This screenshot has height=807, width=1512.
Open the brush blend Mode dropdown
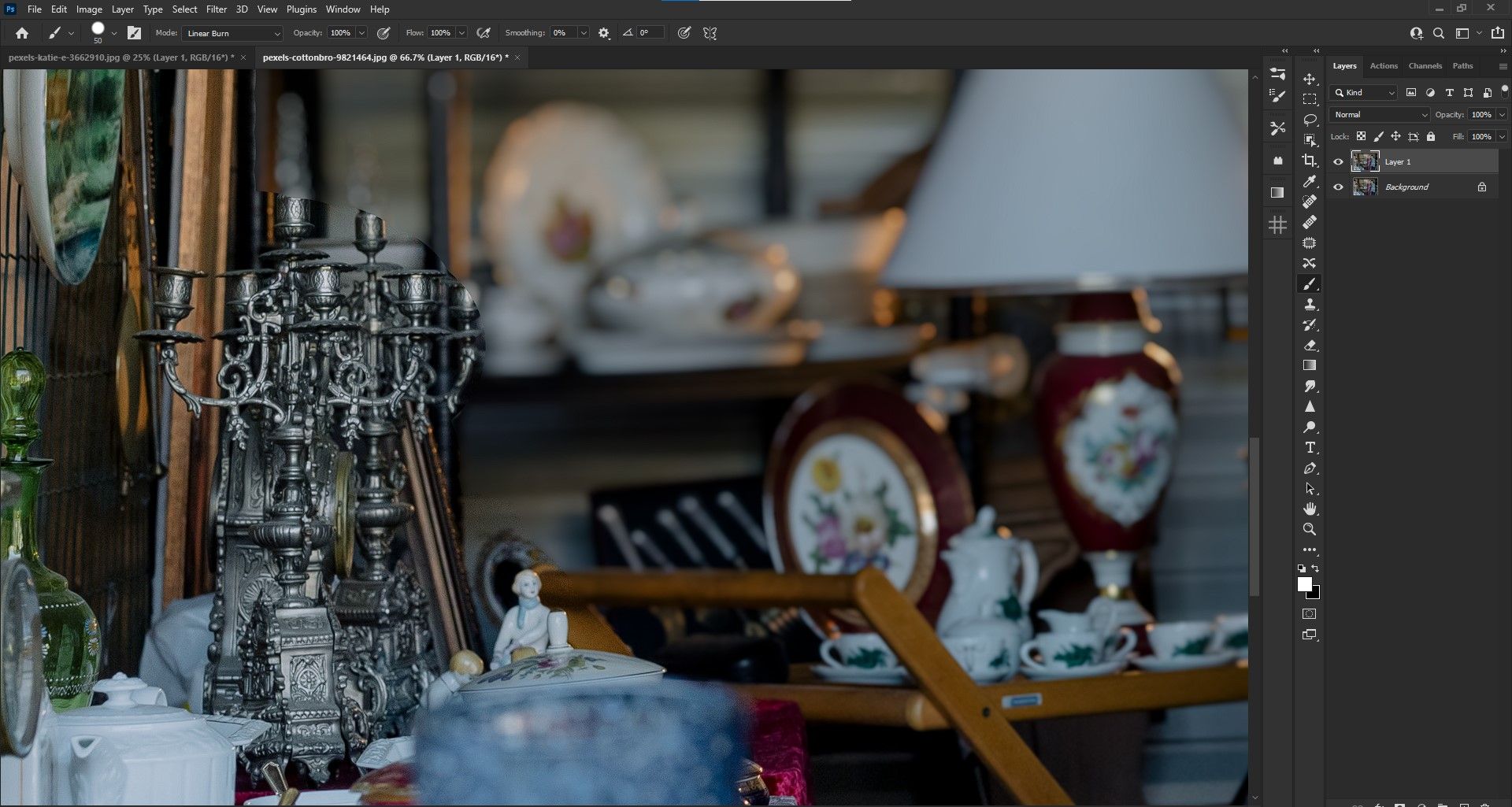[x=232, y=33]
